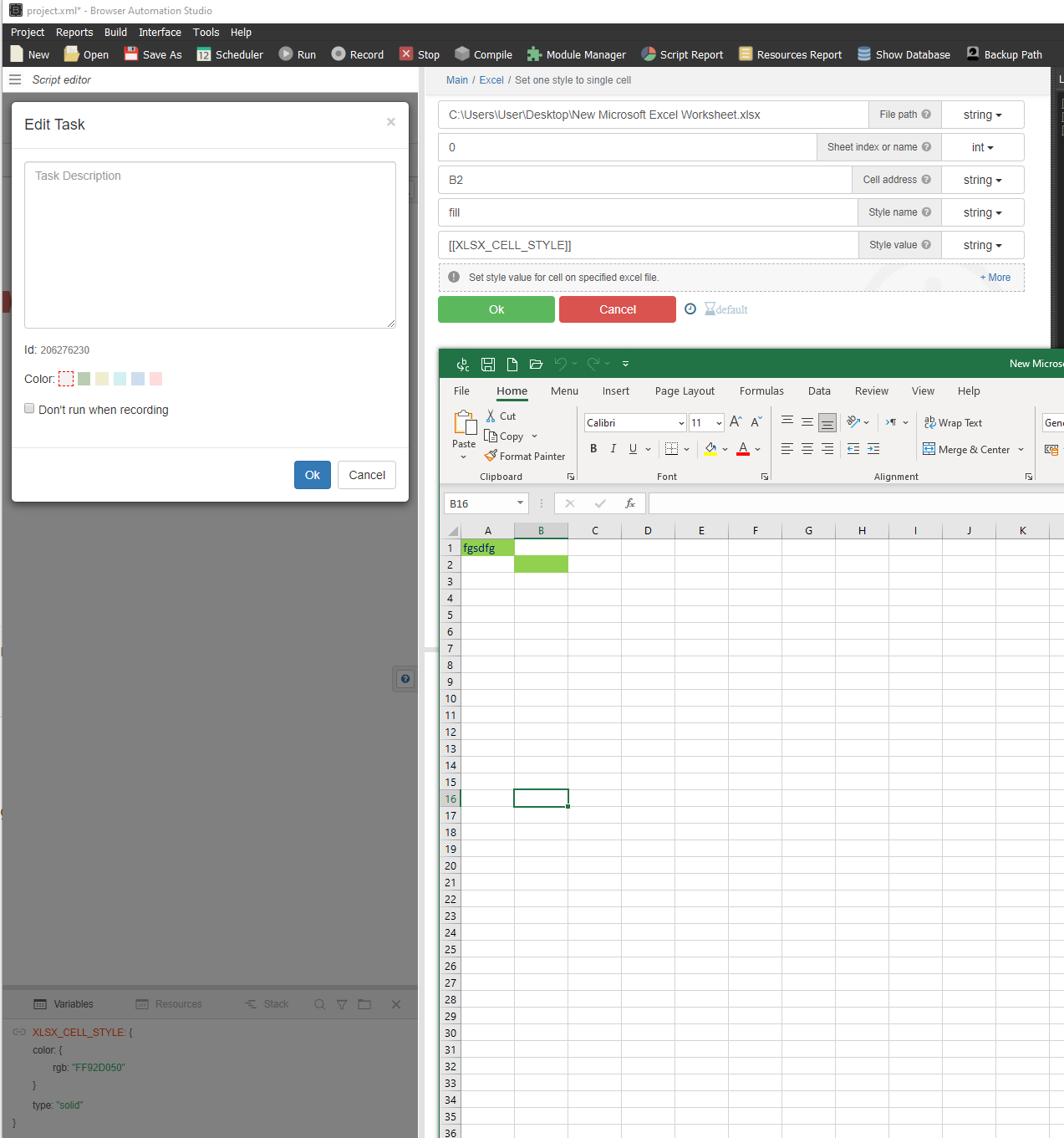Open Sheet index int type dropdown
Screen dimensions: 1064x1138
pyautogui.click(x=982, y=147)
